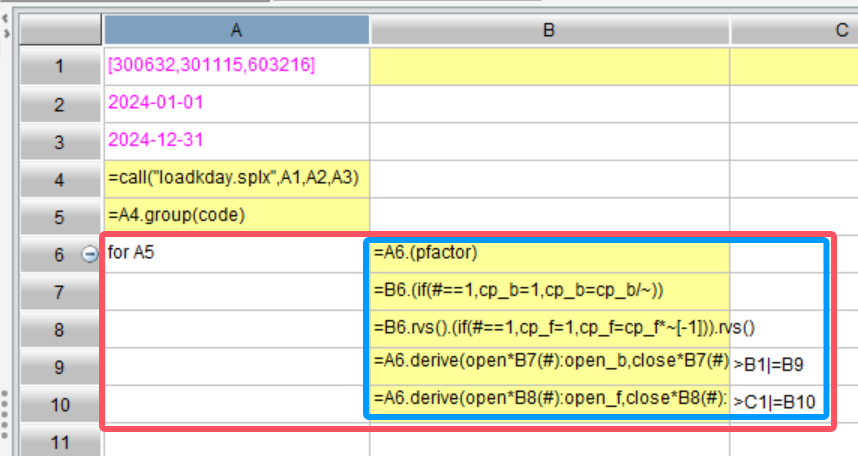Click cell containing [300632,301115,603216]
The height and width of the screenshot is (456, 858).
(x=235, y=66)
